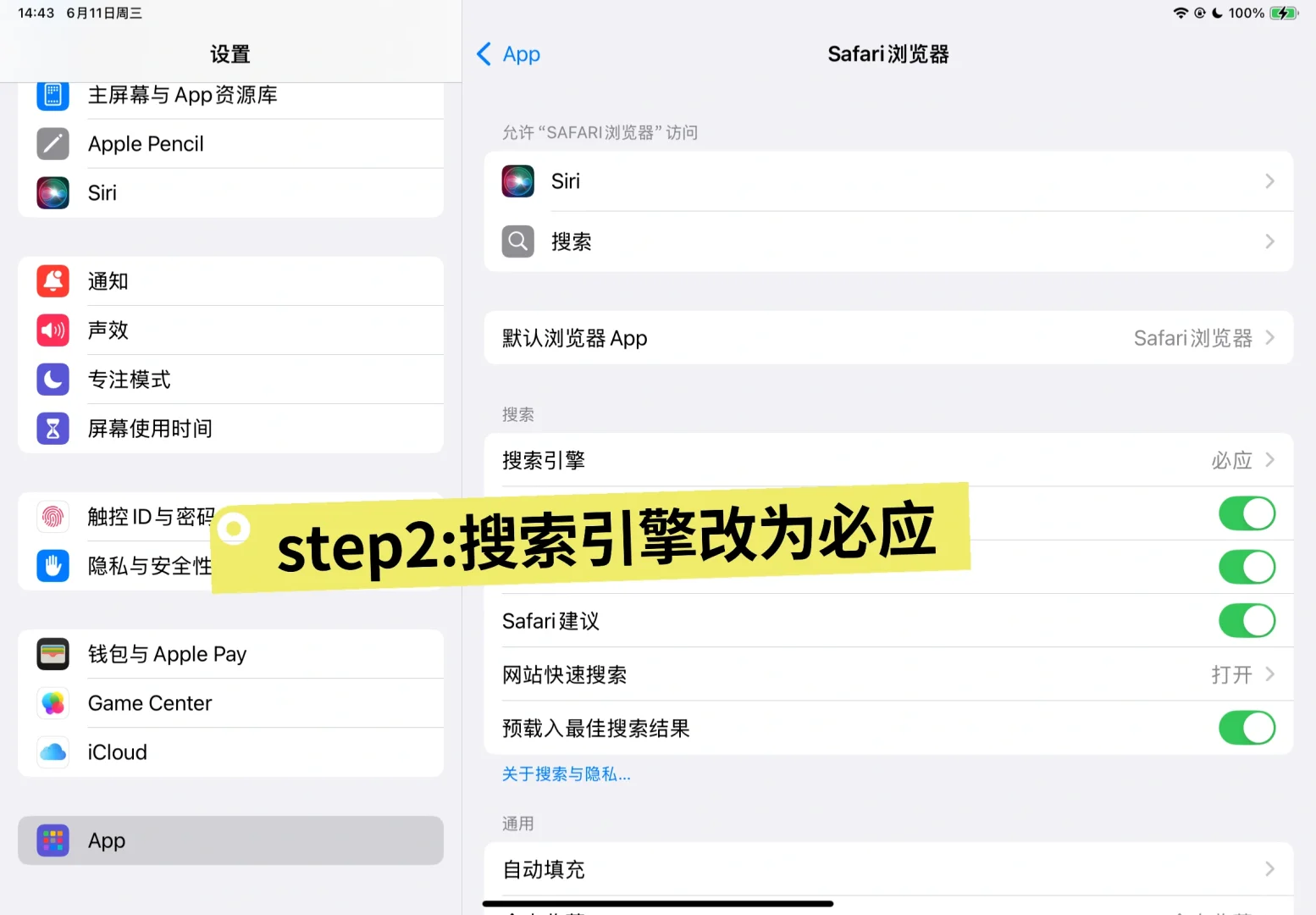Toggle the Safari建议 switch off
Screen dimensions: 1316x915
coord(1247,621)
